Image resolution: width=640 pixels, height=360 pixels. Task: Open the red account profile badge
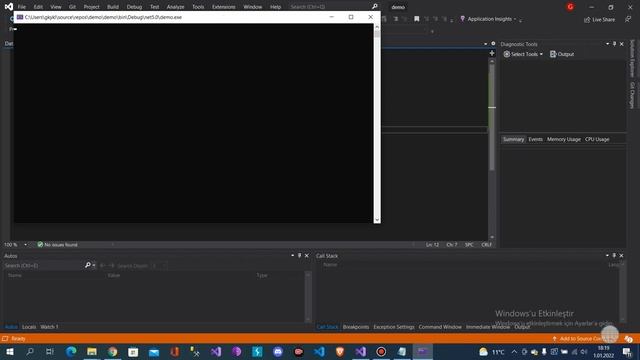click(570, 7)
